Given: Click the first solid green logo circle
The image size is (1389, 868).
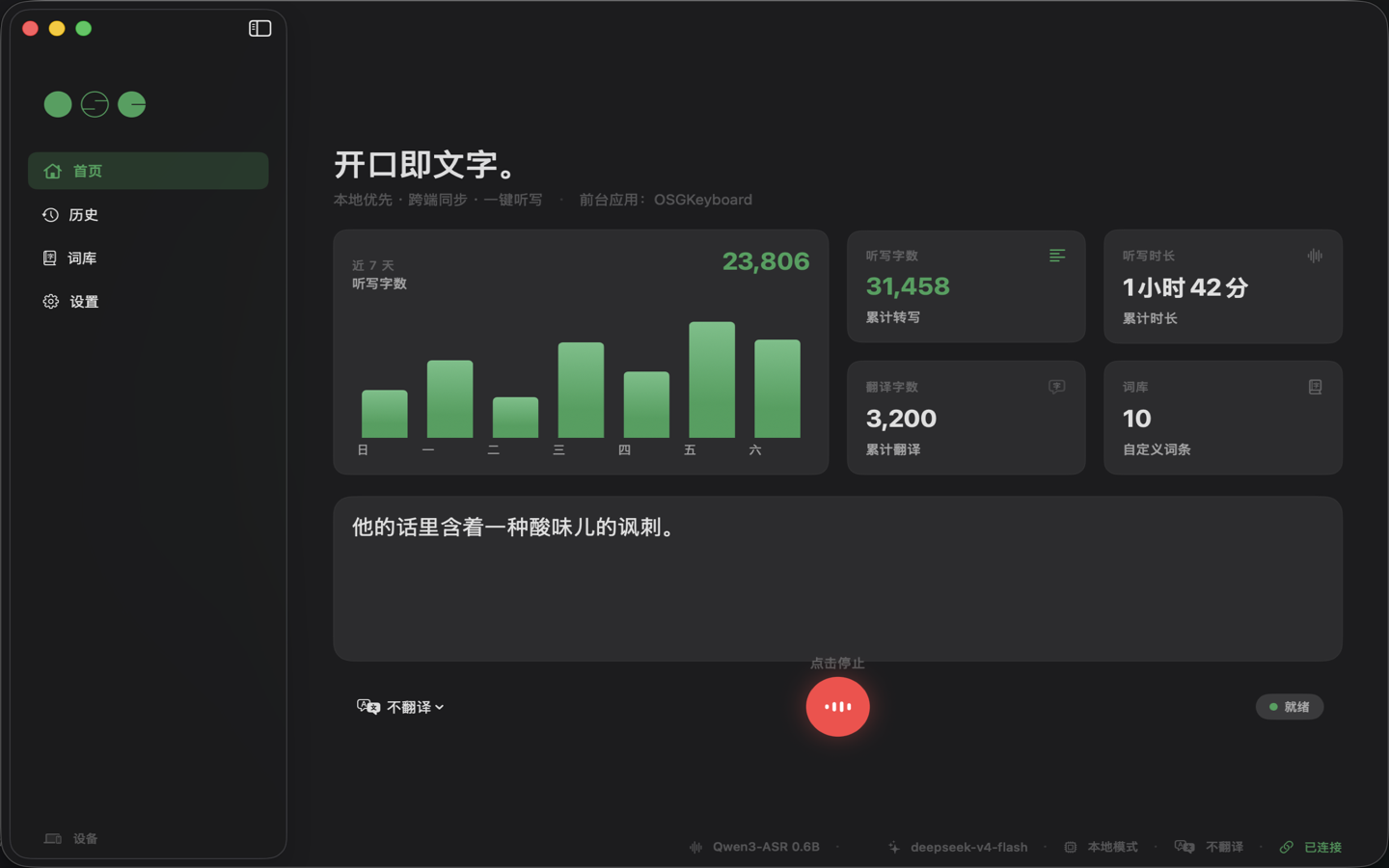Looking at the screenshot, I should (x=58, y=104).
